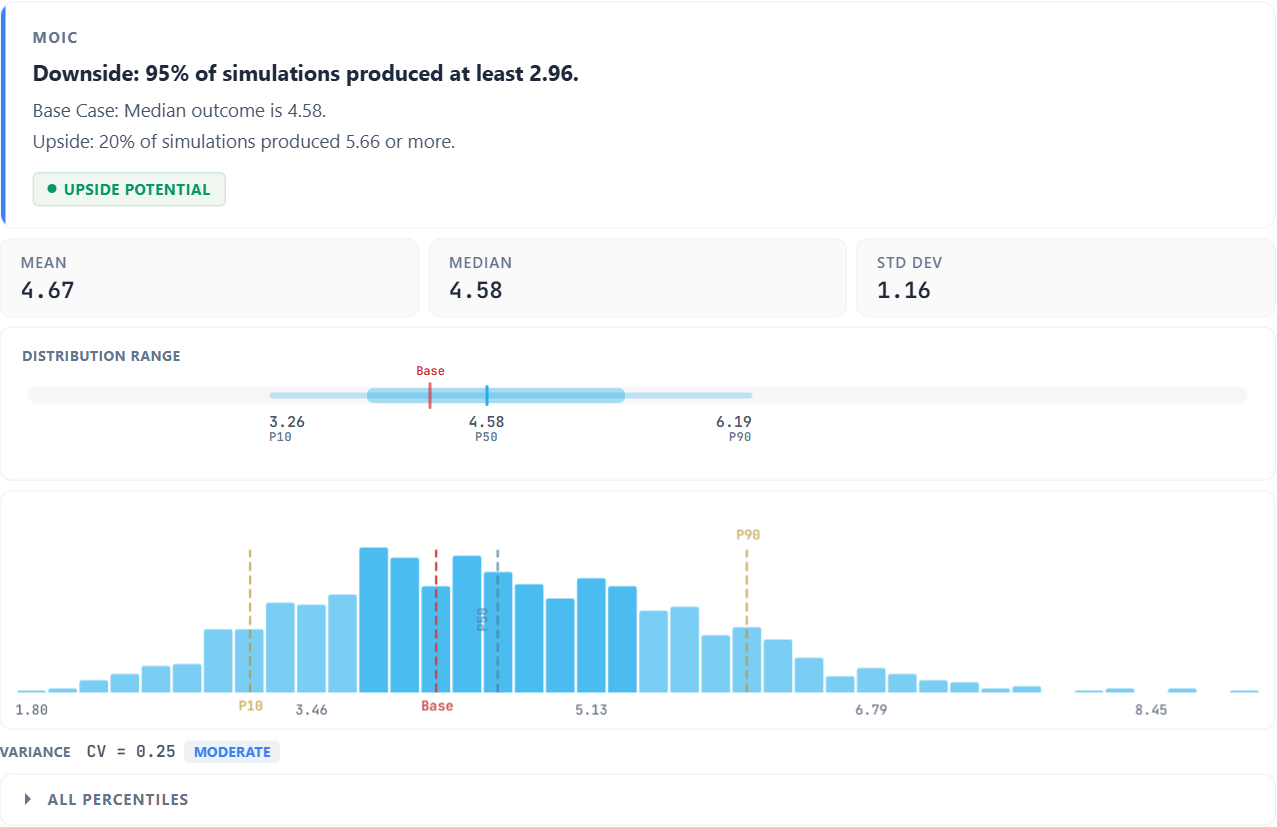Click the 6.19 P90 value label
Screen dimensions: 1277x827
pyautogui.click(x=734, y=422)
